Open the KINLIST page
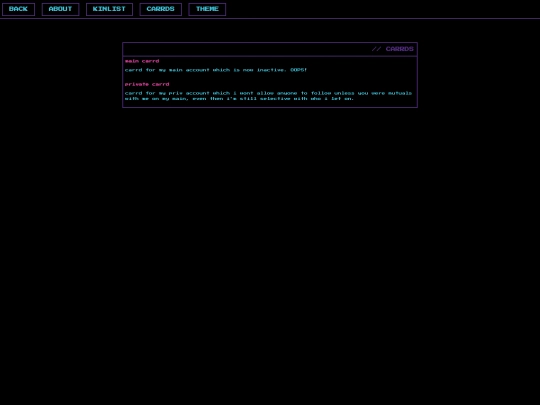 (109, 9)
